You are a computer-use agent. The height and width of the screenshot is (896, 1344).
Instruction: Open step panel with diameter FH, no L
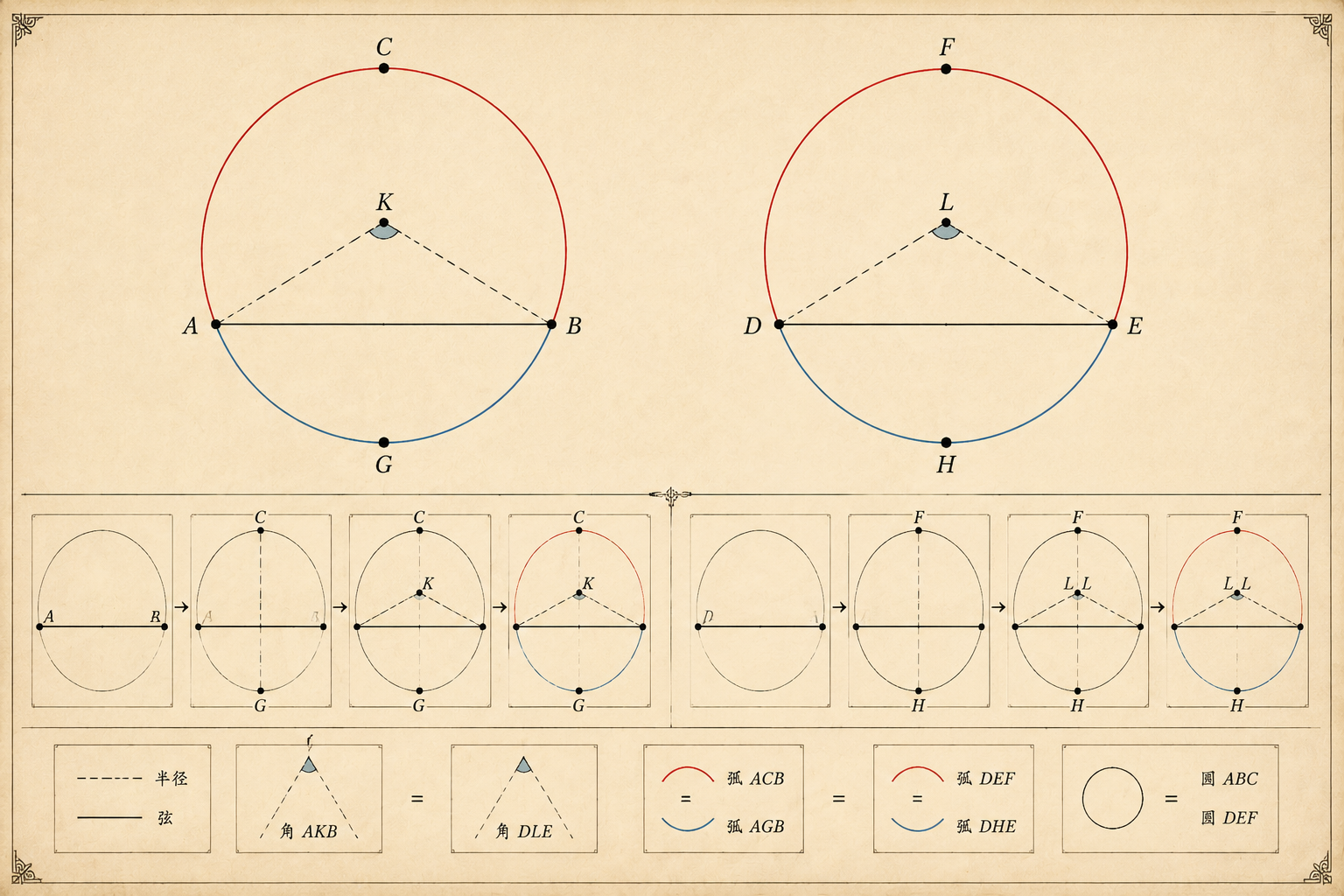[x=919, y=611]
